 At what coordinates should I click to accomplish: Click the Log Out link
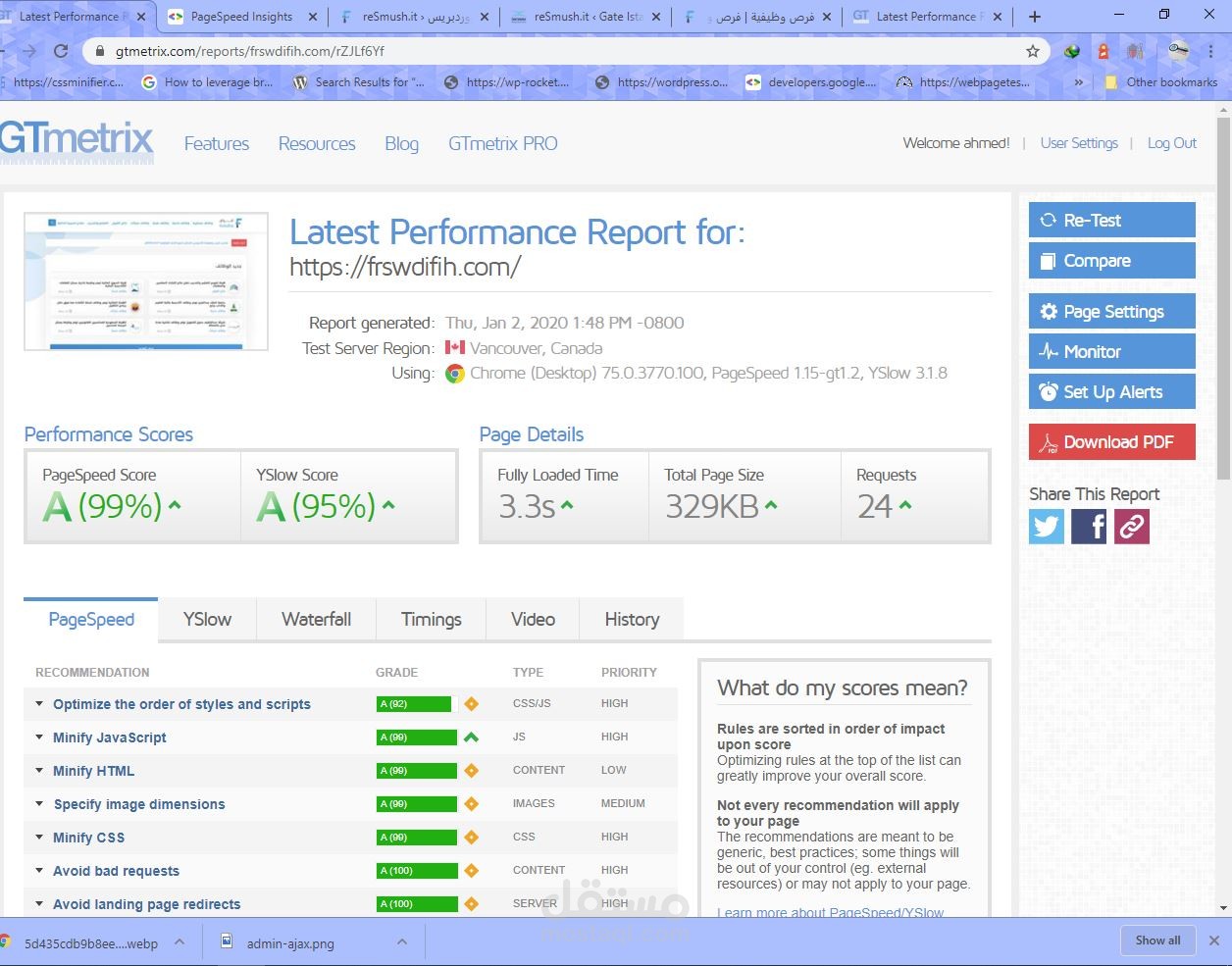[1172, 143]
